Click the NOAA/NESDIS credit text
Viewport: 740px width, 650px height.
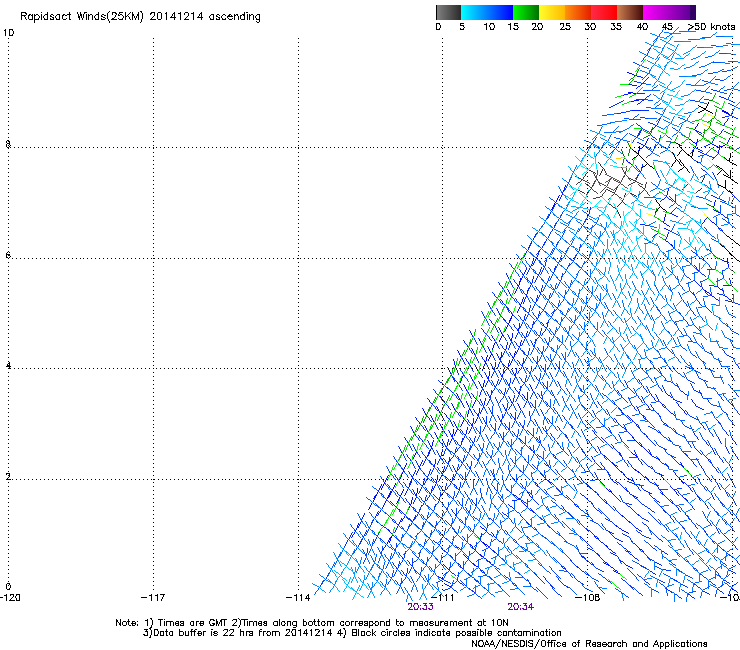pos(589,644)
